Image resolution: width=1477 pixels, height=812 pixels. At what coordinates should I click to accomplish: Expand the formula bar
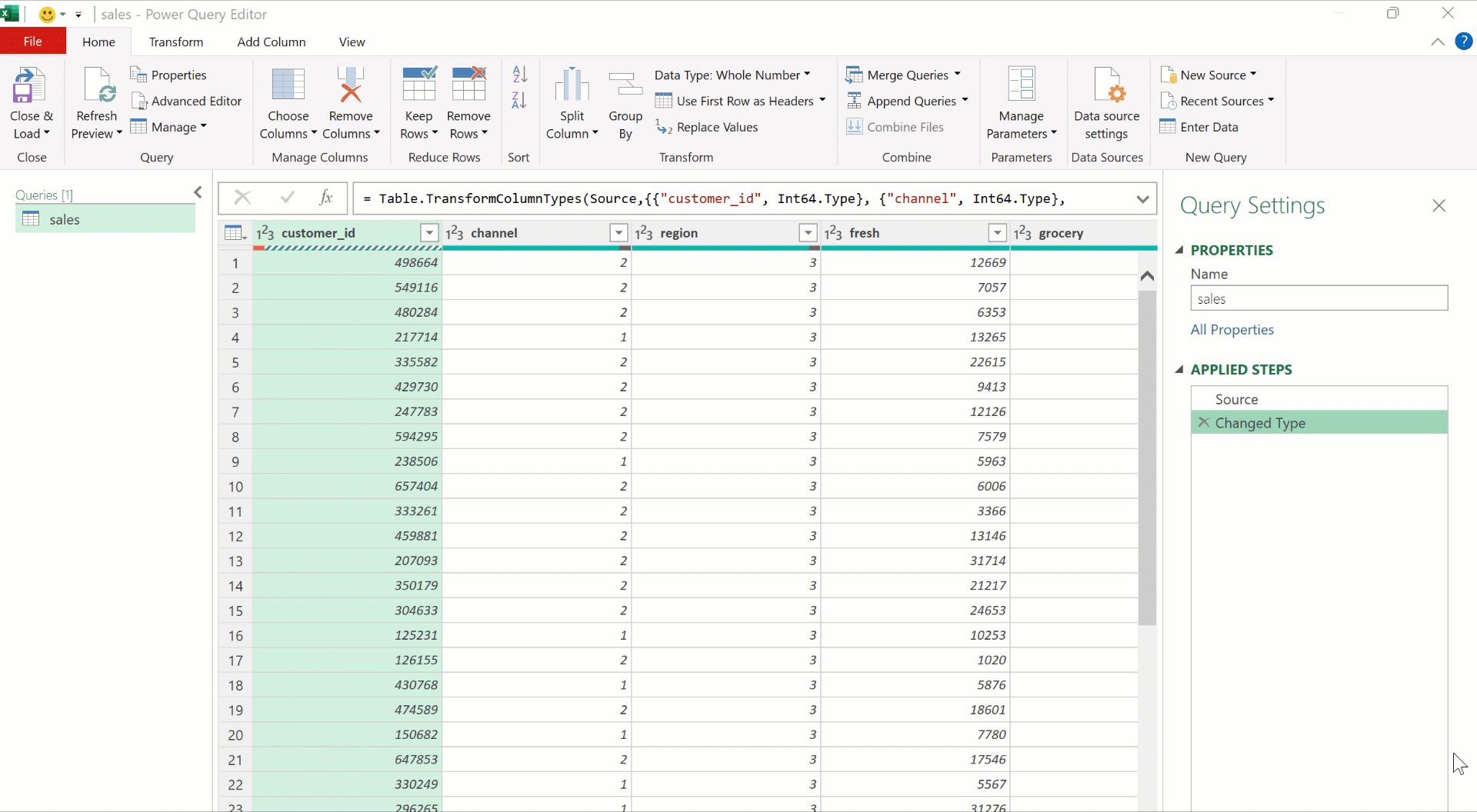pos(1143,198)
